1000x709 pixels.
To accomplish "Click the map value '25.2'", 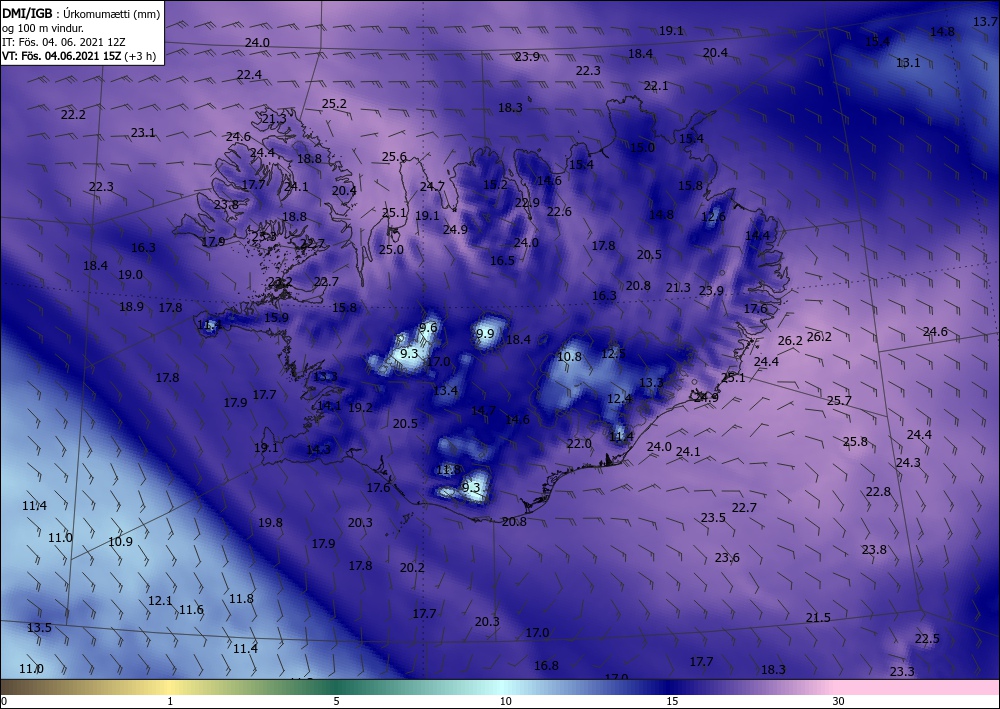I will (334, 103).
